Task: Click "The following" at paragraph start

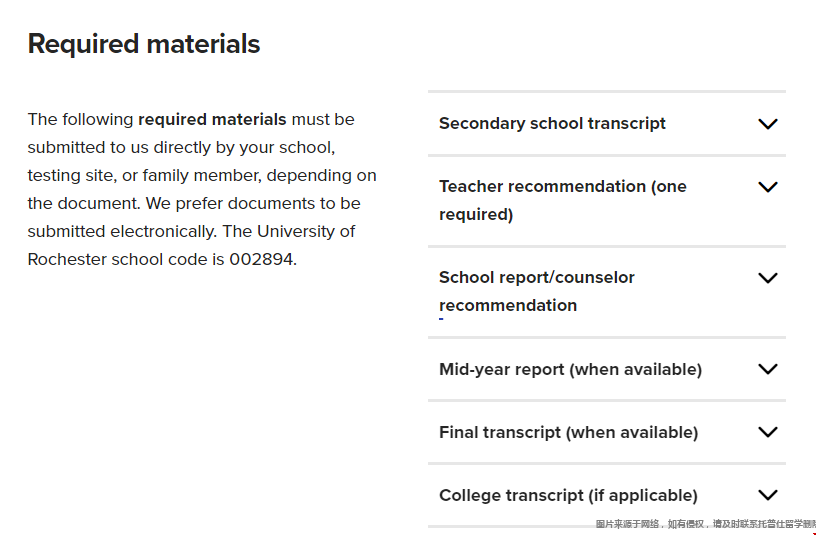Action: coord(80,119)
